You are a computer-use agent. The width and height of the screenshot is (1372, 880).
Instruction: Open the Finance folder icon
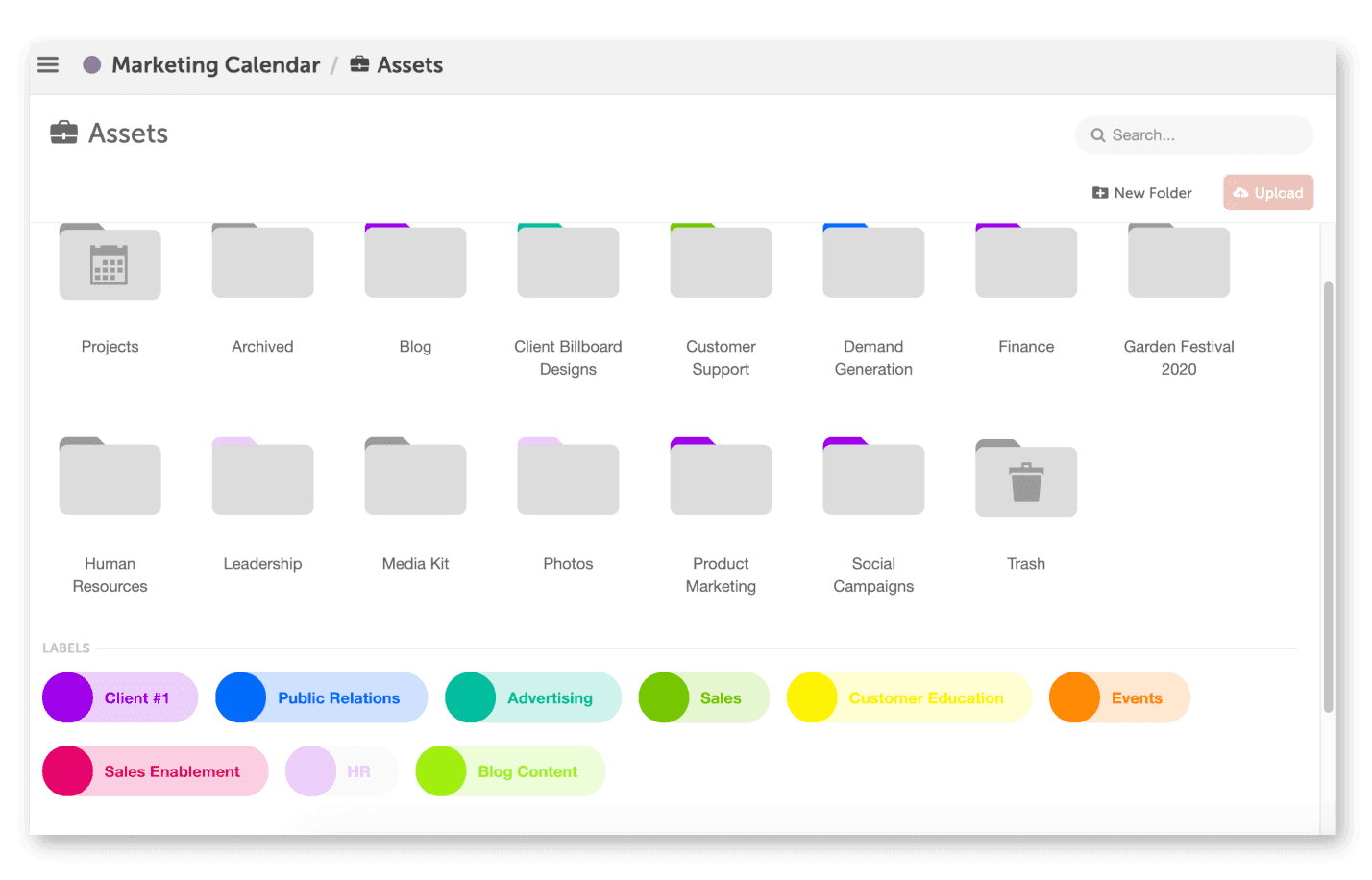1026,261
